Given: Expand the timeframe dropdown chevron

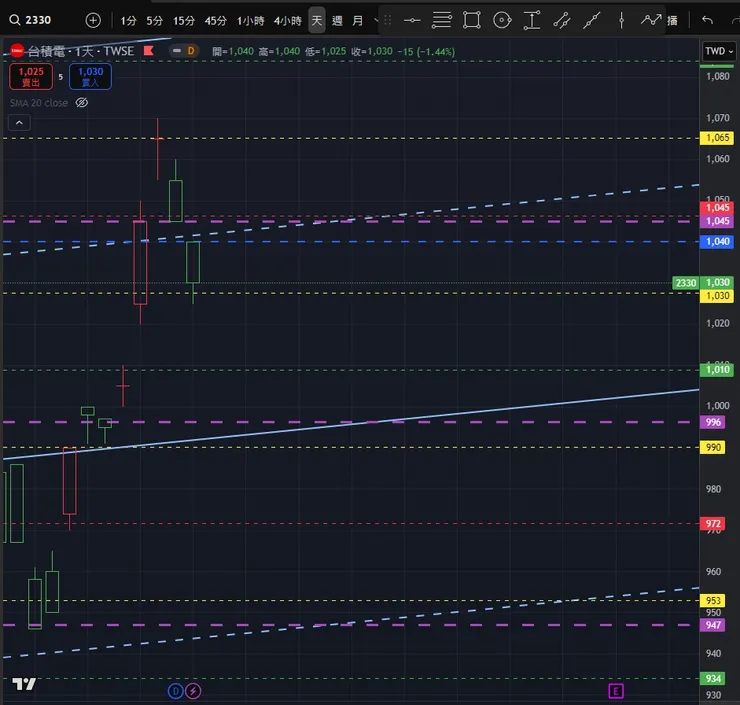Looking at the screenshot, I should click(x=376, y=21).
